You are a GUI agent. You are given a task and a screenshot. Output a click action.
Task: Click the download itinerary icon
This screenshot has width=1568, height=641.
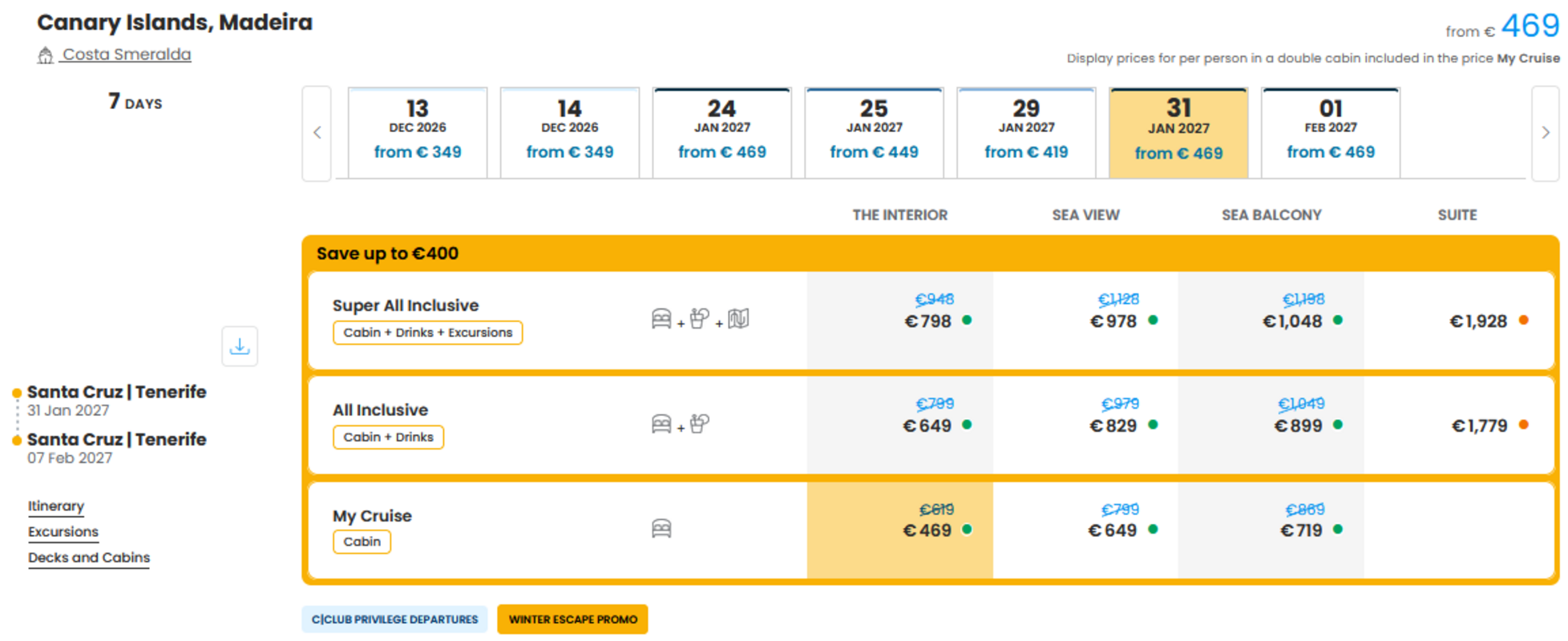240,346
